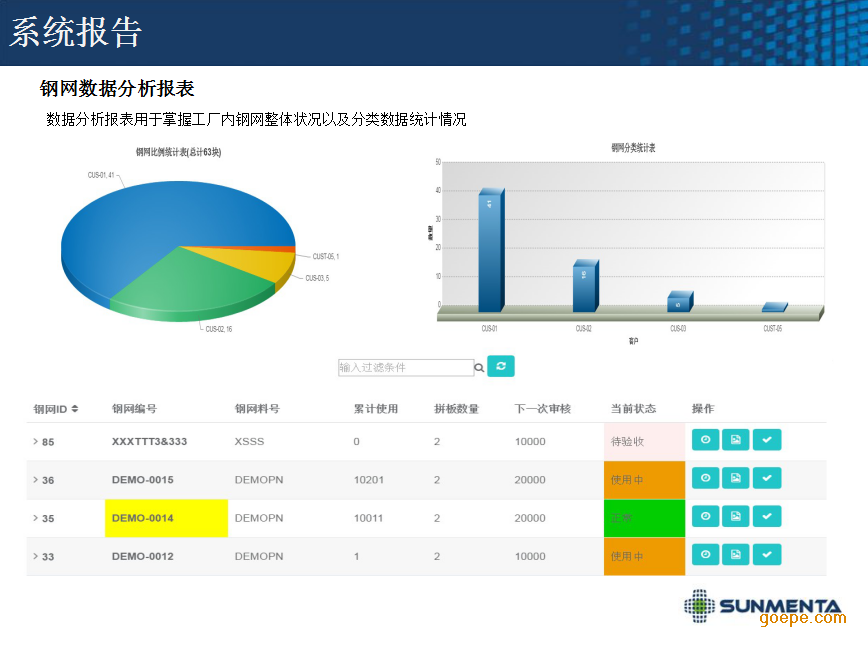Click eye icon in DEMO-0012 row
Image resolution: width=868 pixels, height=649 pixels.
click(705, 555)
